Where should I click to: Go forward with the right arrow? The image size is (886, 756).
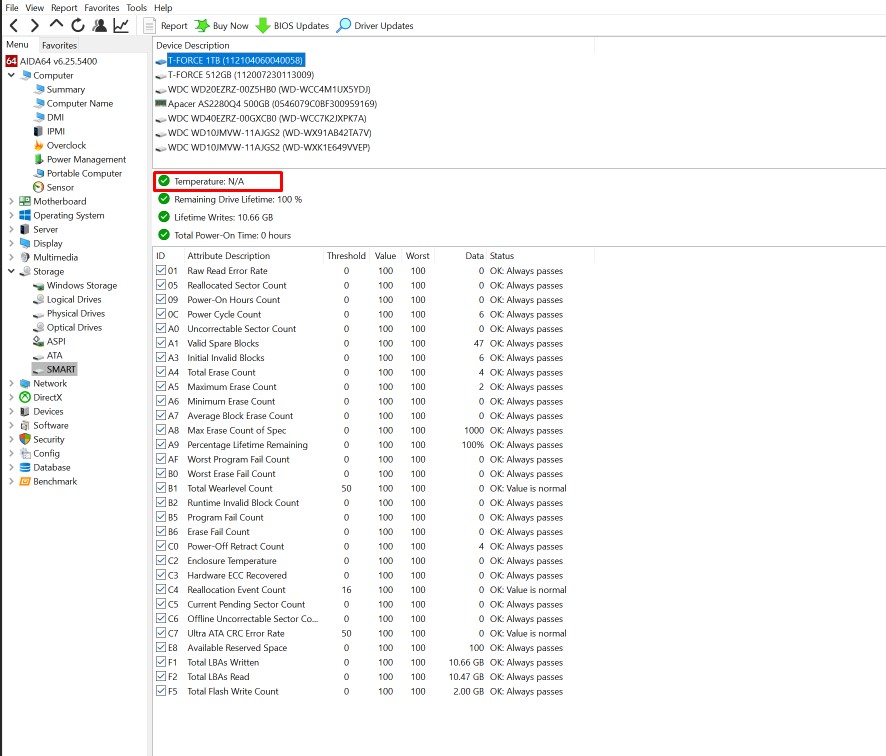tap(34, 25)
